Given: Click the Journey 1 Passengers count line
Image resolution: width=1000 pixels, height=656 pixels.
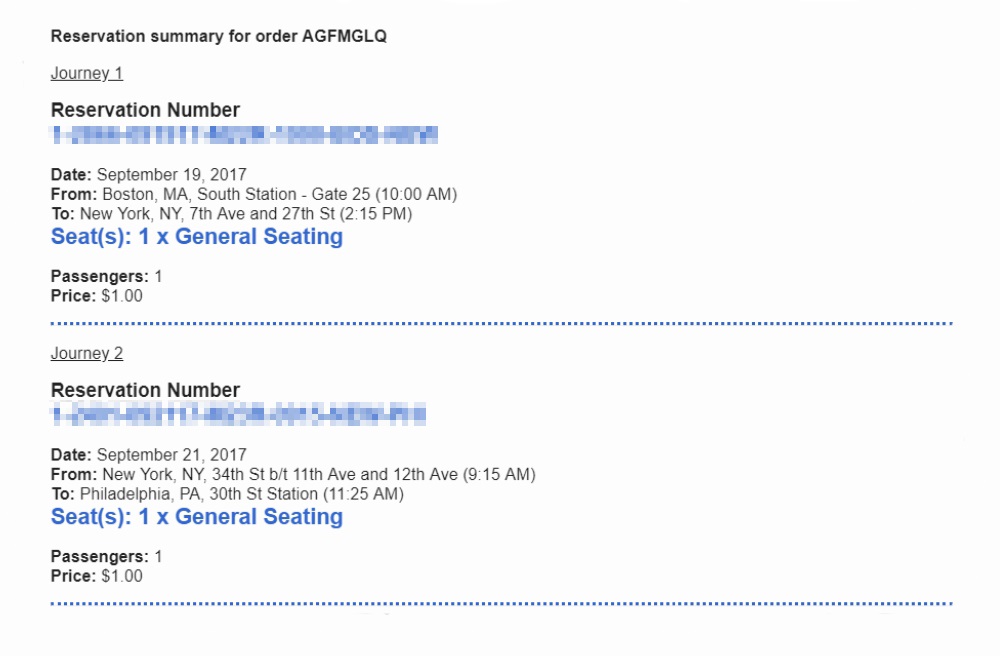Looking at the screenshot, I should click(x=107, y=277).
